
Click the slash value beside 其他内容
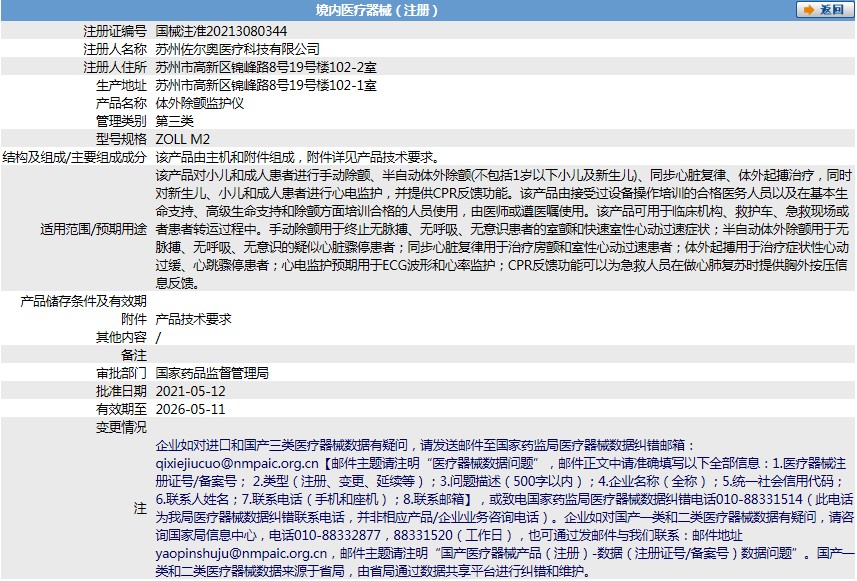[x=158, y=338]
